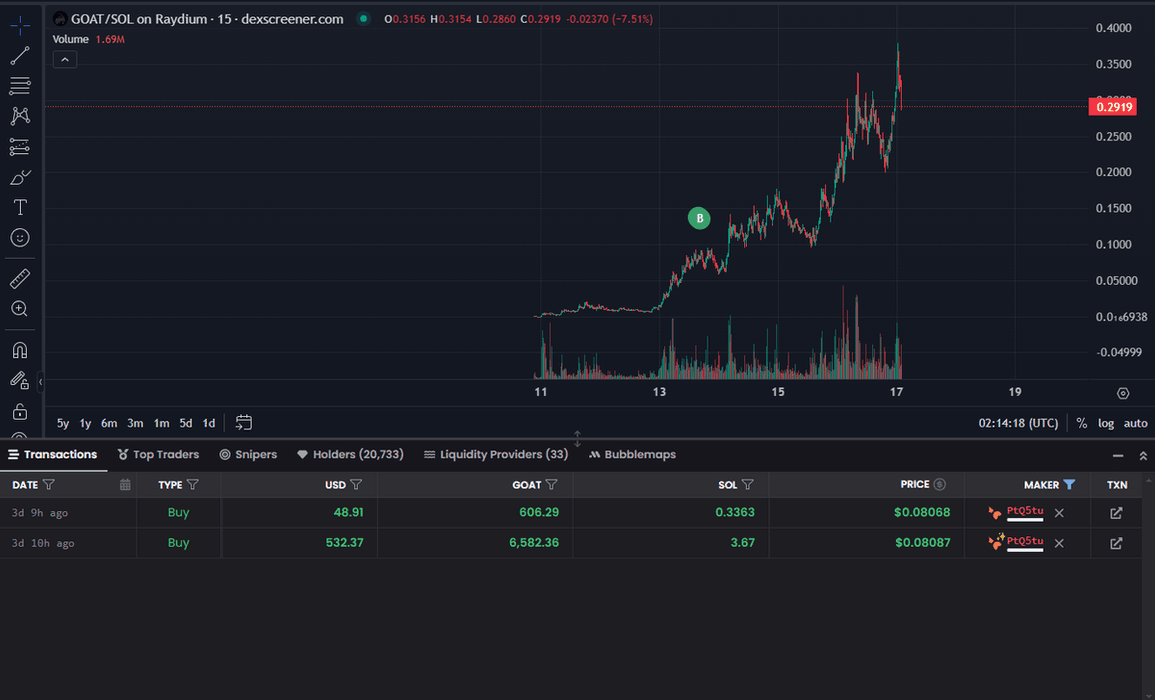Toggle magnet mode
1155x700 pixels.
tap(20, 350)
